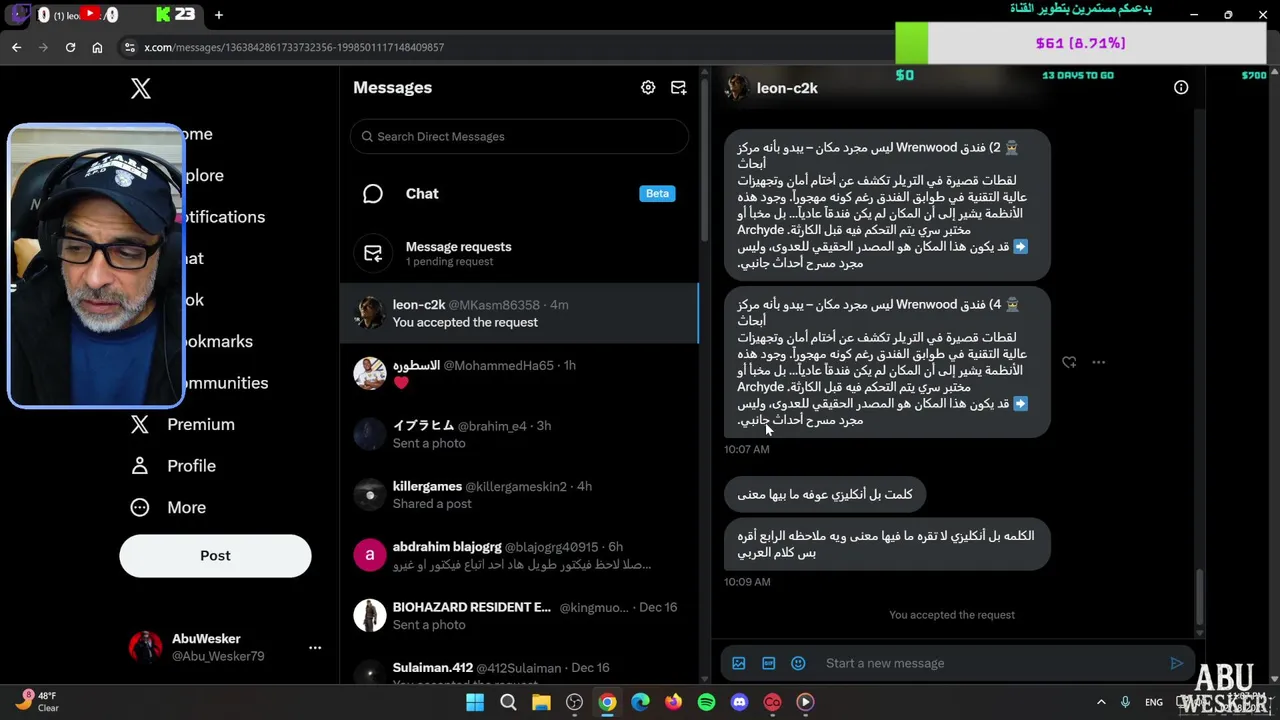This screenshot has height=720, width=1280.
Task: Open browser home page
Action: coord(97,47)
